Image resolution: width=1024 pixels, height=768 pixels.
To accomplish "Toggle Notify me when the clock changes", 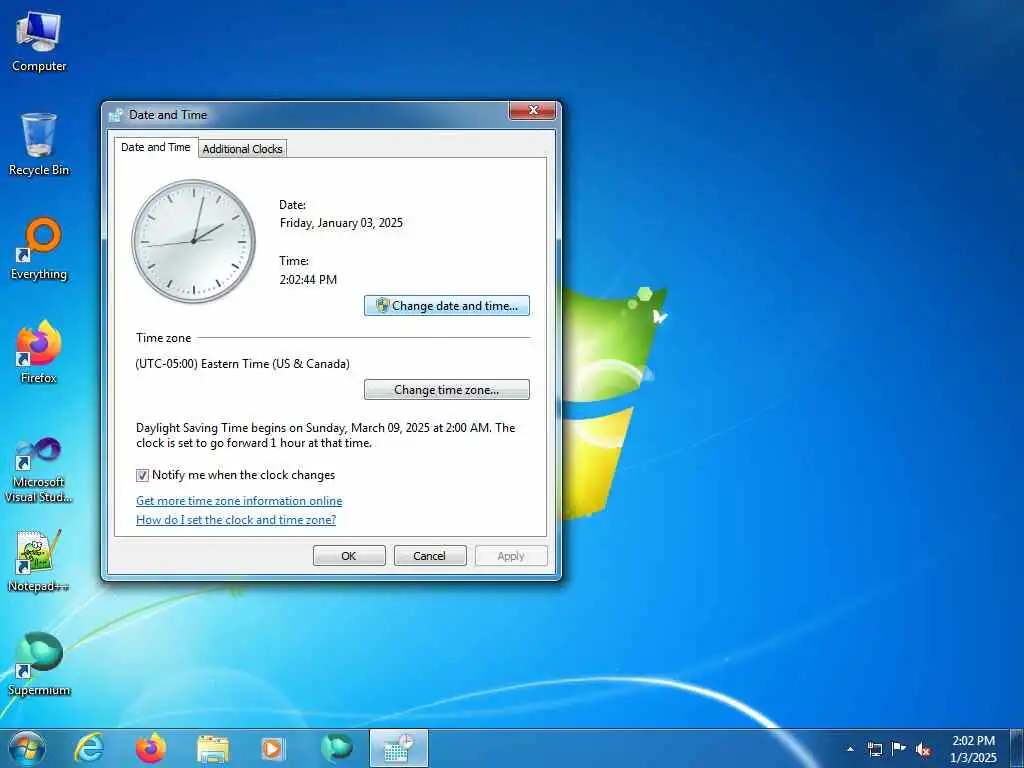I will (142, 475).
